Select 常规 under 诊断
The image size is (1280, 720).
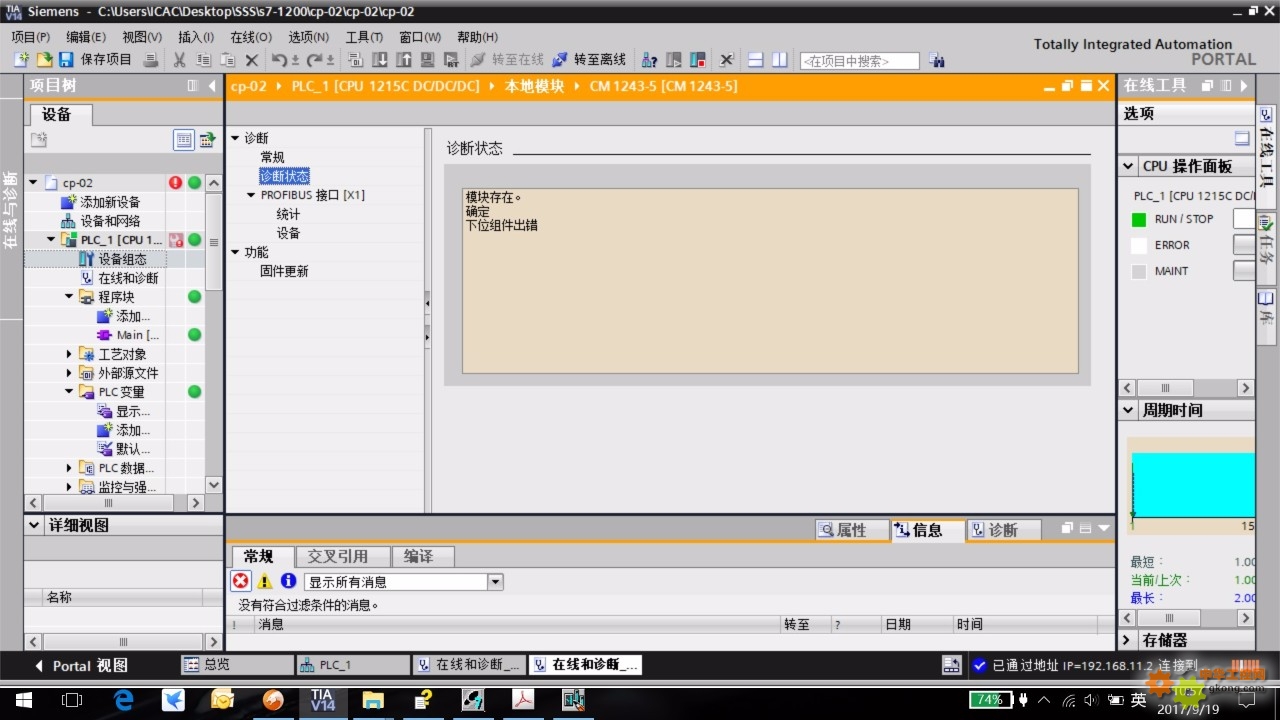pos(272,157)
